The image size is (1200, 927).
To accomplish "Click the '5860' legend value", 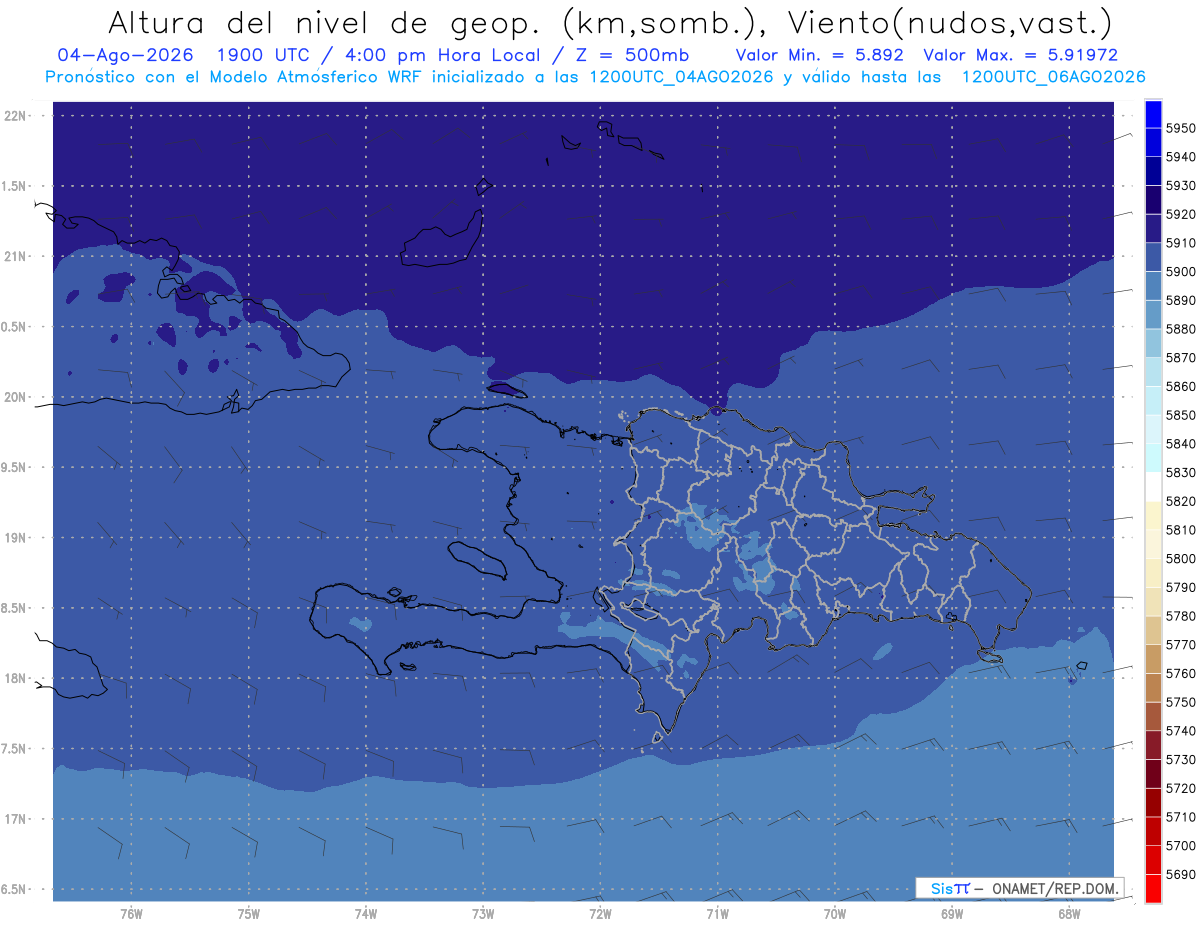I will [x=1180, y=386].
